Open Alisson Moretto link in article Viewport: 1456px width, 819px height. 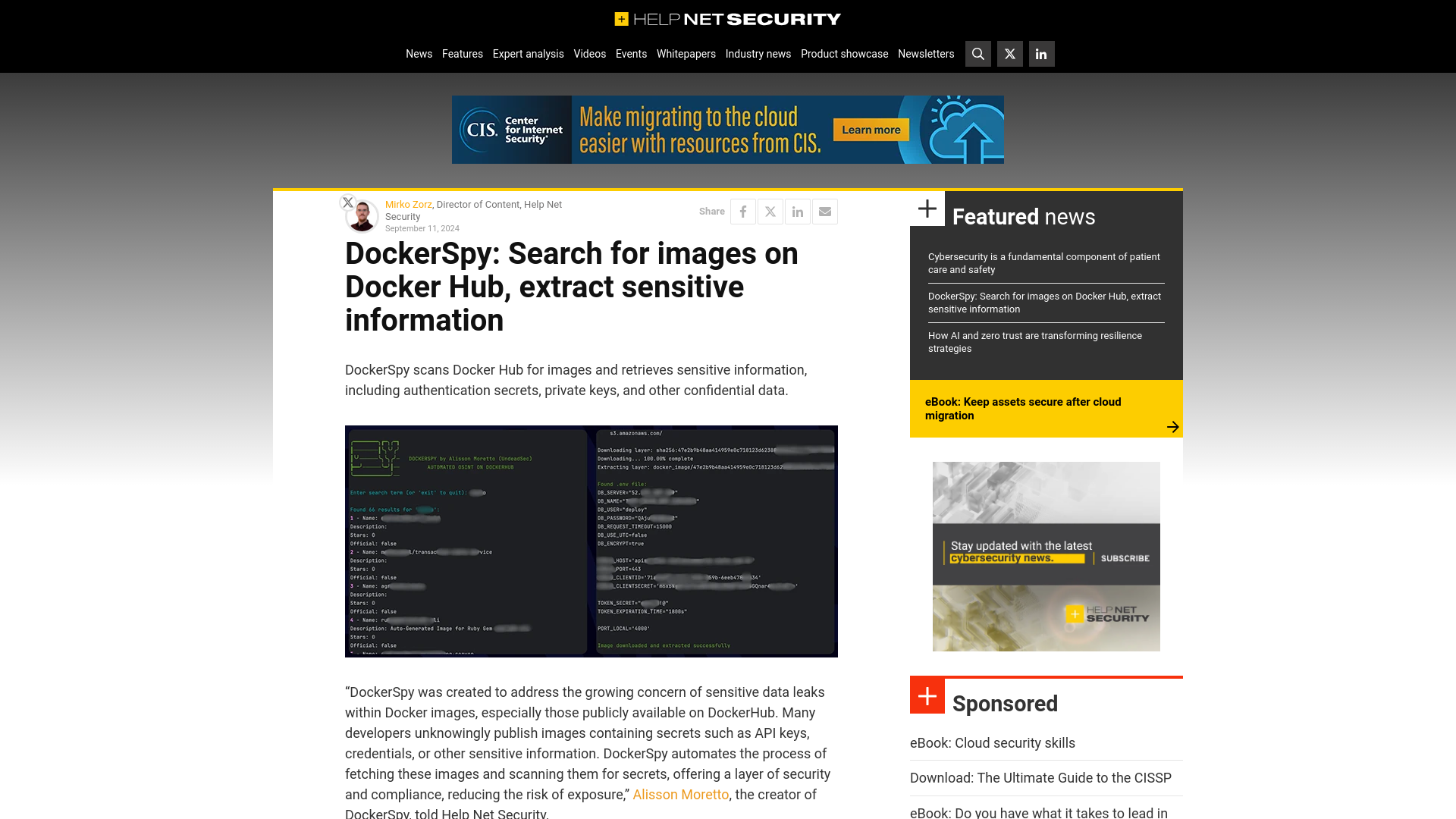coord(681,795)
